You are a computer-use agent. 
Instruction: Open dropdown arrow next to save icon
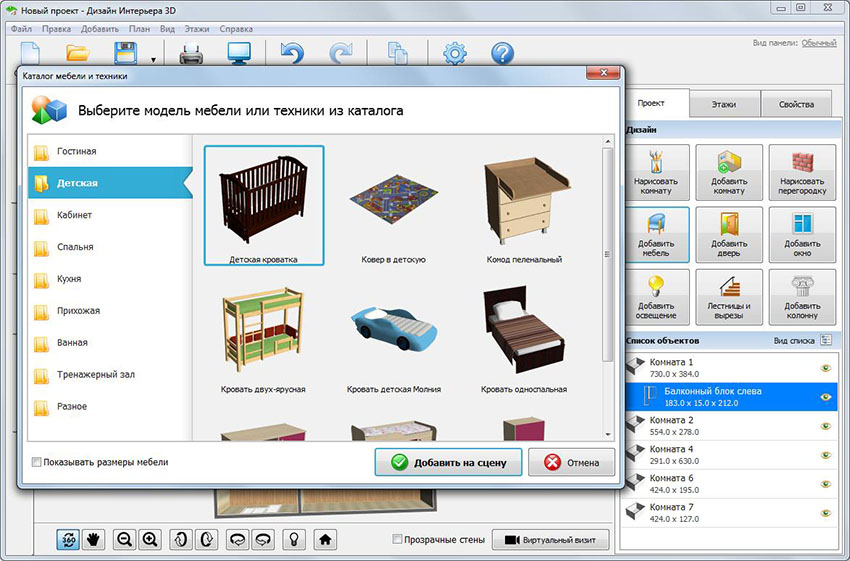[153, 60]
